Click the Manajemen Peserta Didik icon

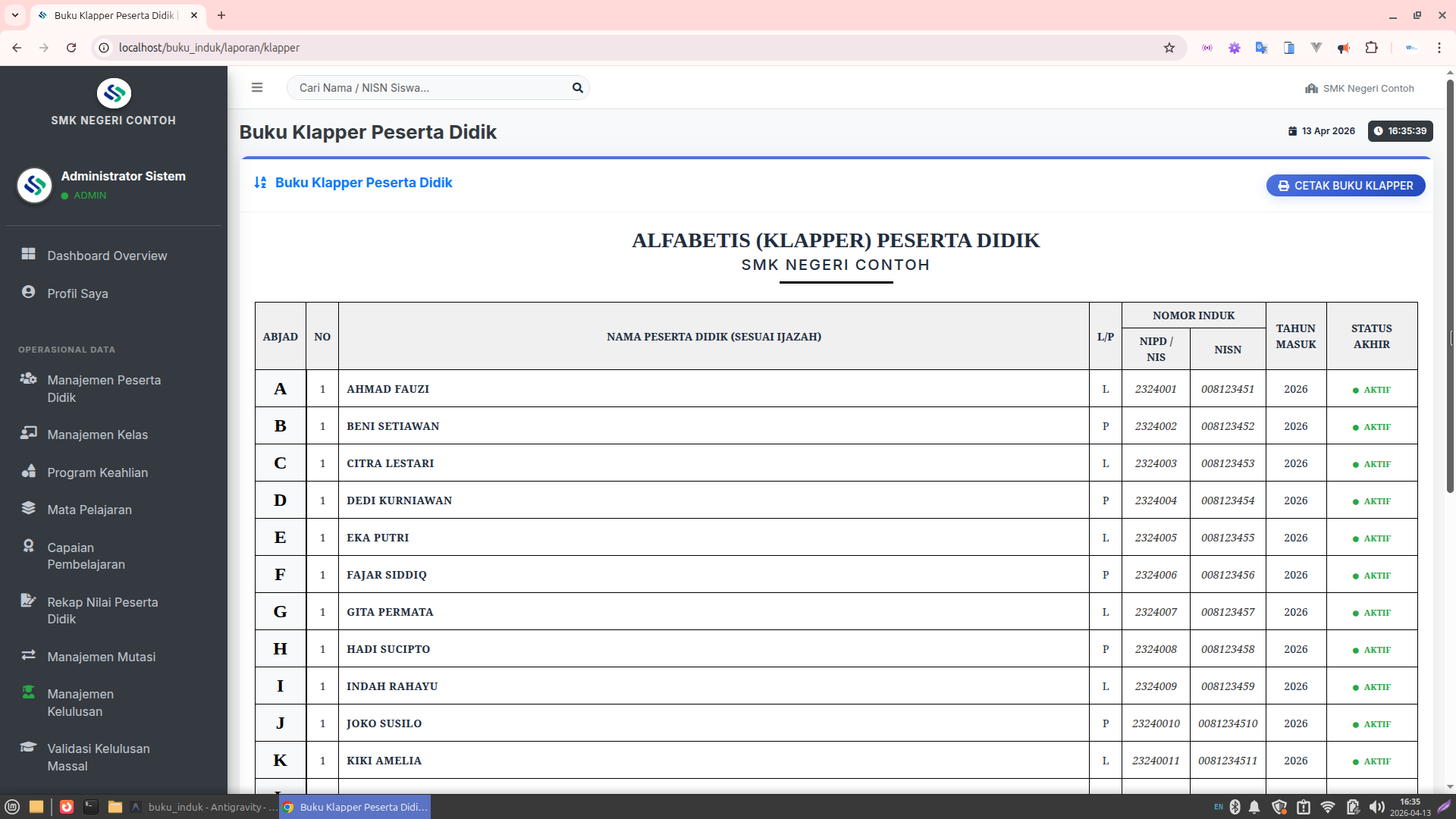click(28, 378)
